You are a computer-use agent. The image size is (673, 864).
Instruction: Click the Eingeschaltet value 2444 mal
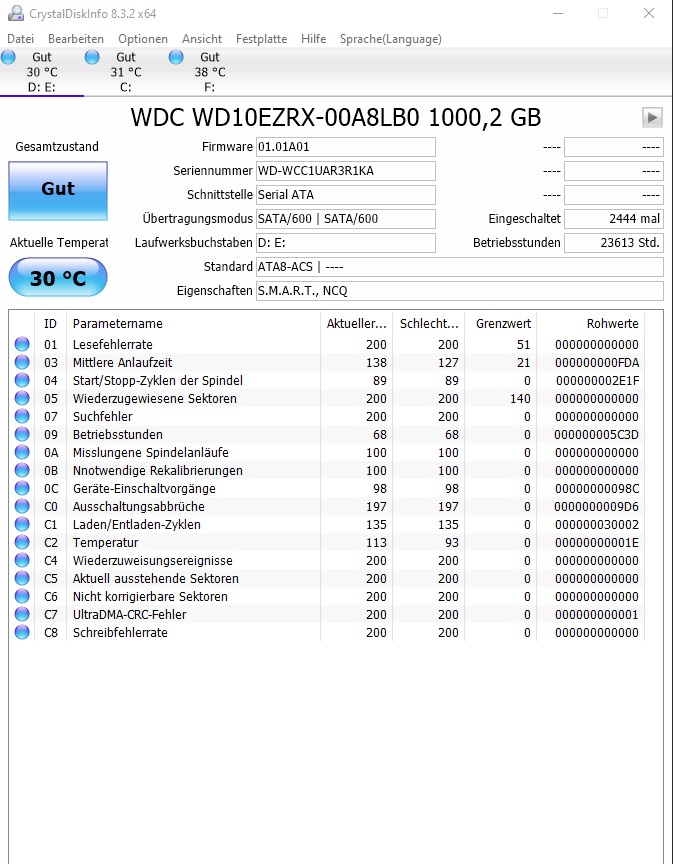pos(614,219)
